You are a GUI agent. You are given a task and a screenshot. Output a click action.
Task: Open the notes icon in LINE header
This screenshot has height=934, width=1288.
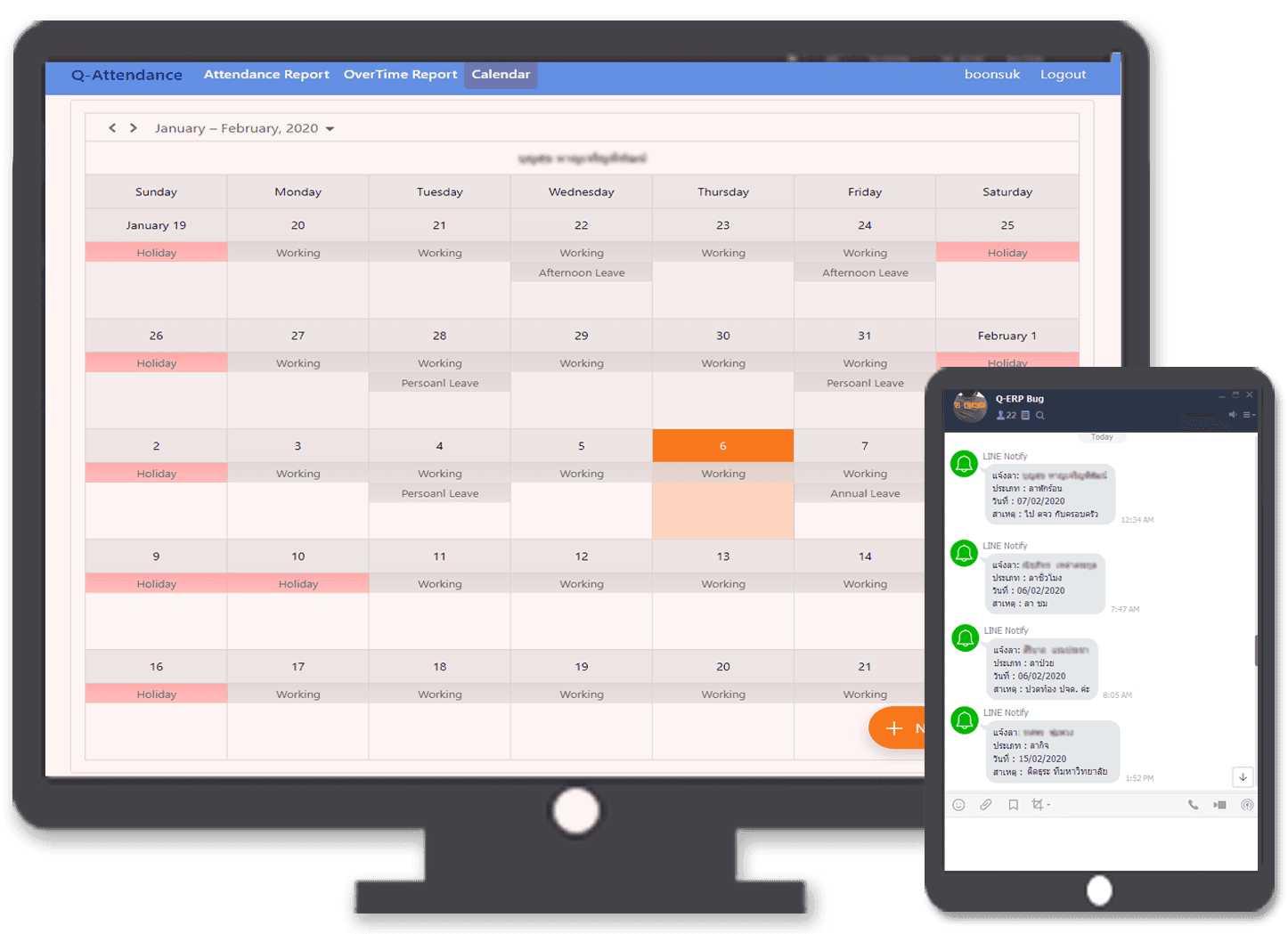point(1026,415)
